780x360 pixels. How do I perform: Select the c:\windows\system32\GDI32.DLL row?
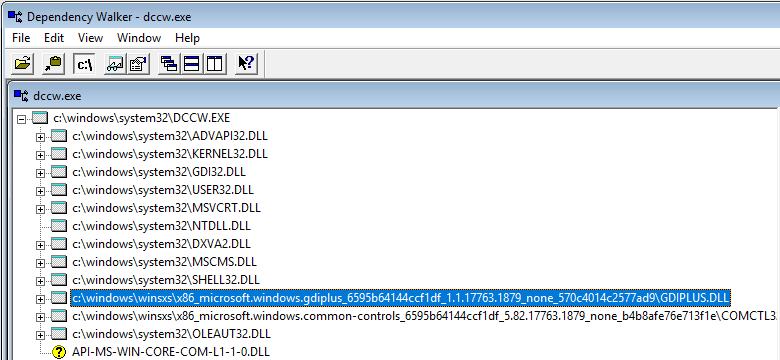point(159,172)
